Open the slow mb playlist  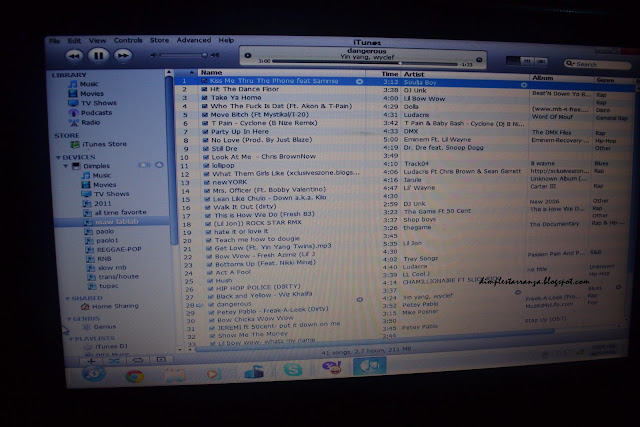coord(112,268)
